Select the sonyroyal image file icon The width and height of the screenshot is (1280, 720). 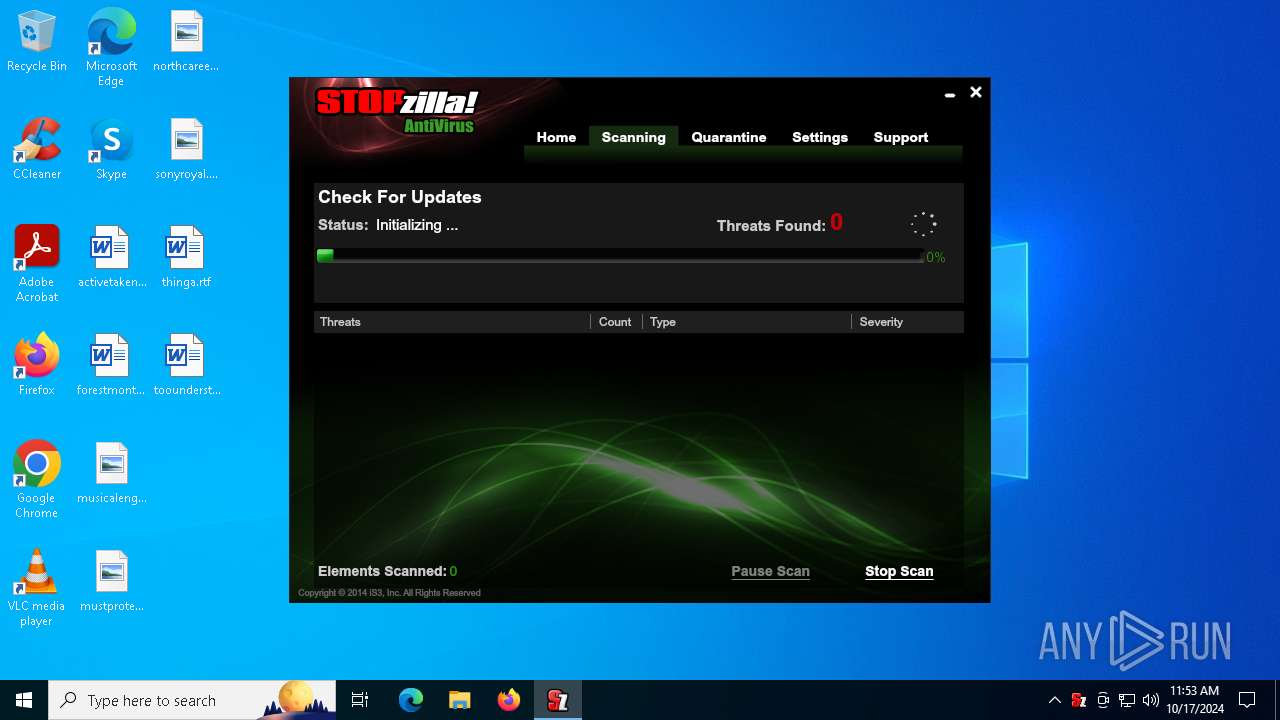pos(186,150)
